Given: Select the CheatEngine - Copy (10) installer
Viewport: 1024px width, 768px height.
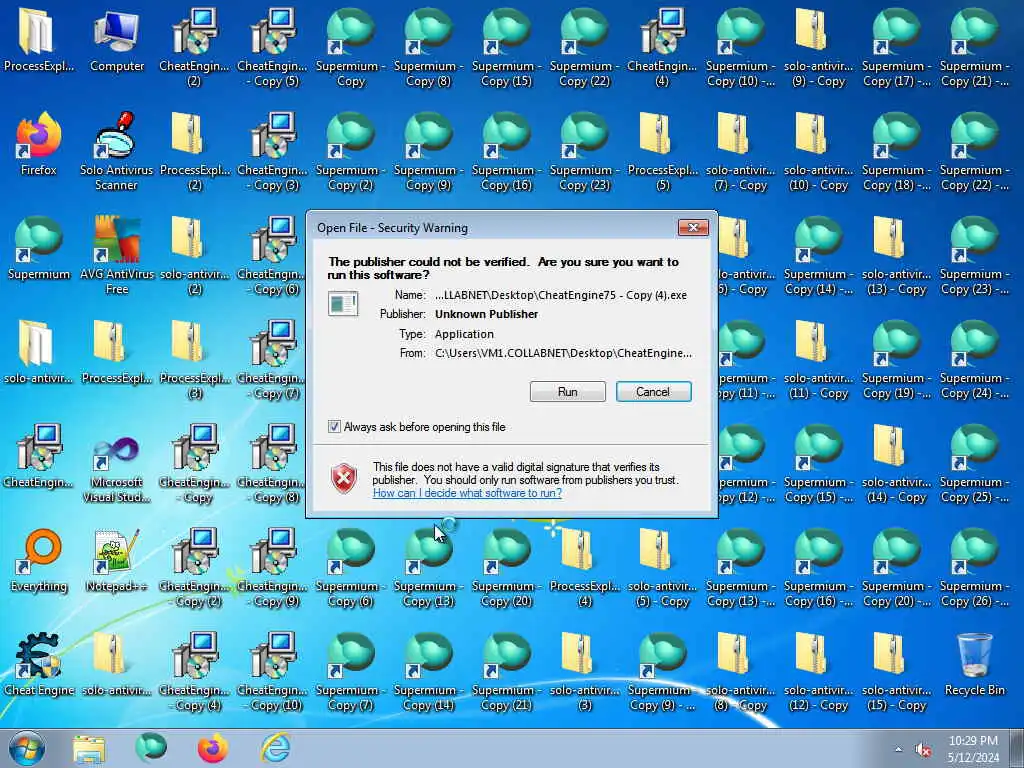Looking at the screenshot, I should [272, 671].
